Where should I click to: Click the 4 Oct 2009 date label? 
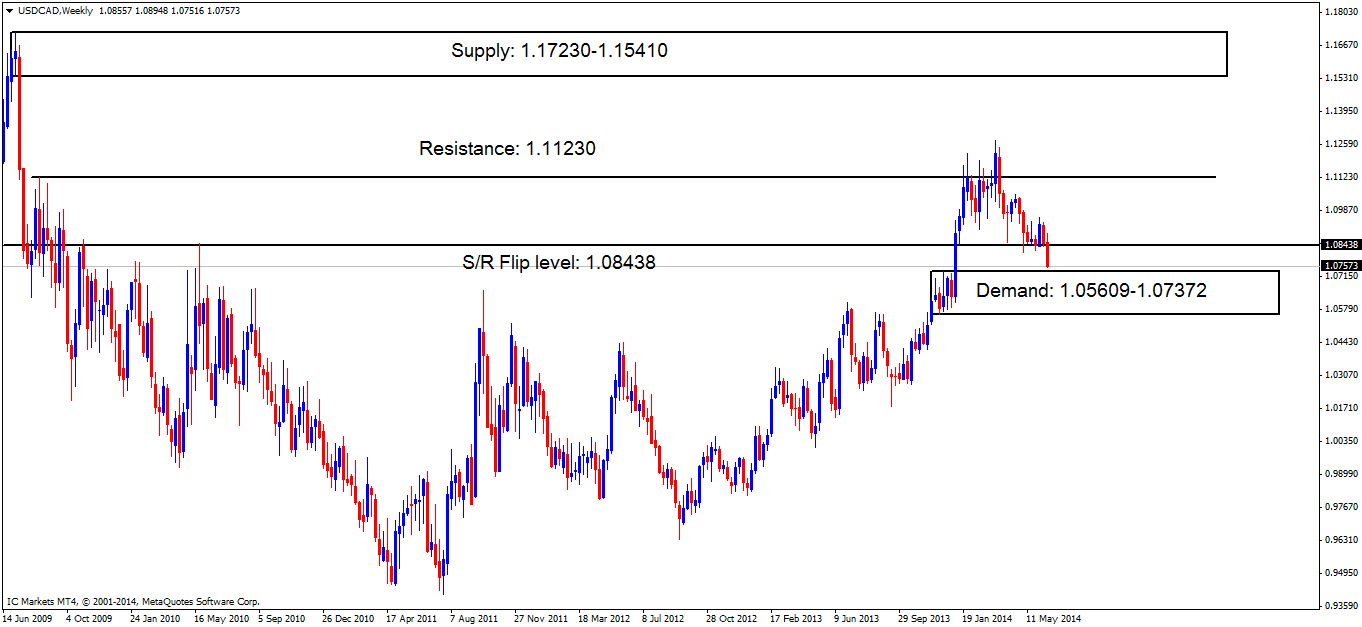(89, 619)
